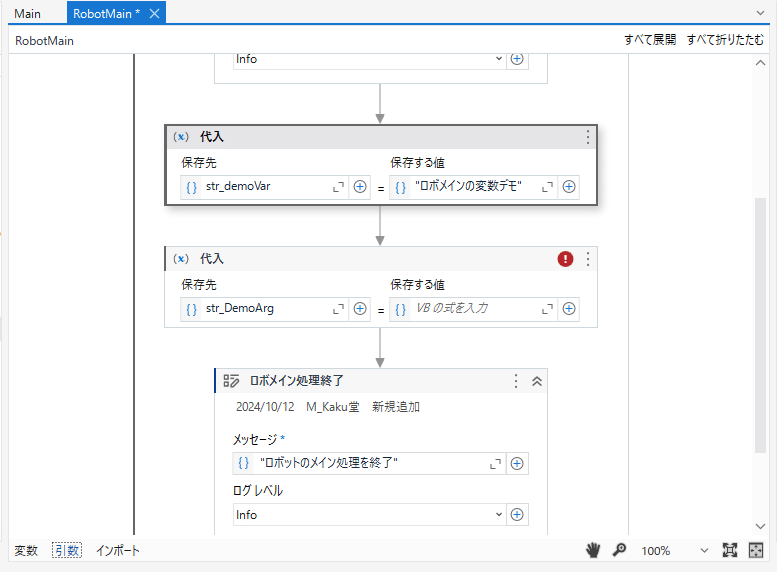
Task: Open the bottom ログ レベル Info dropdown
Action: 369,515
